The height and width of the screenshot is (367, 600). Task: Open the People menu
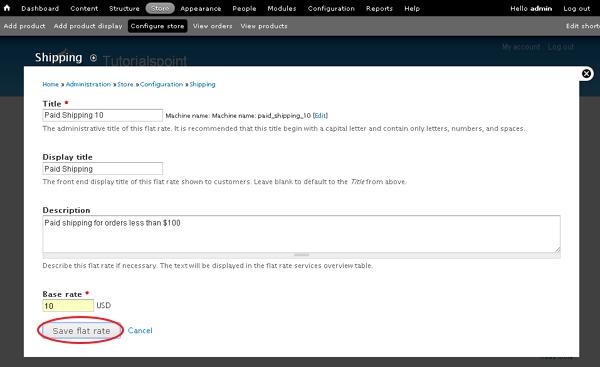[x=244, y=8]
